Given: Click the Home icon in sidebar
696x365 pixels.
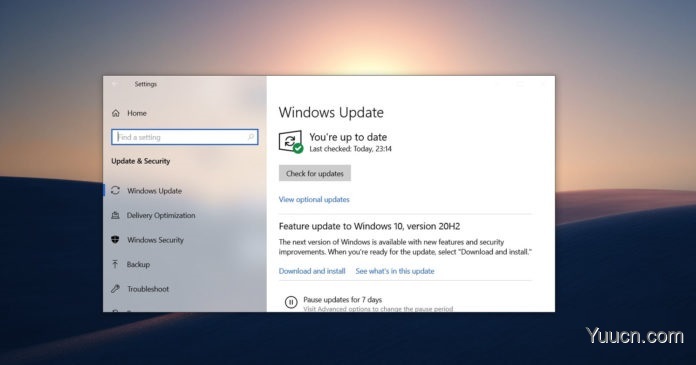Looking at the screenshot, I should [x=116, y=113].
